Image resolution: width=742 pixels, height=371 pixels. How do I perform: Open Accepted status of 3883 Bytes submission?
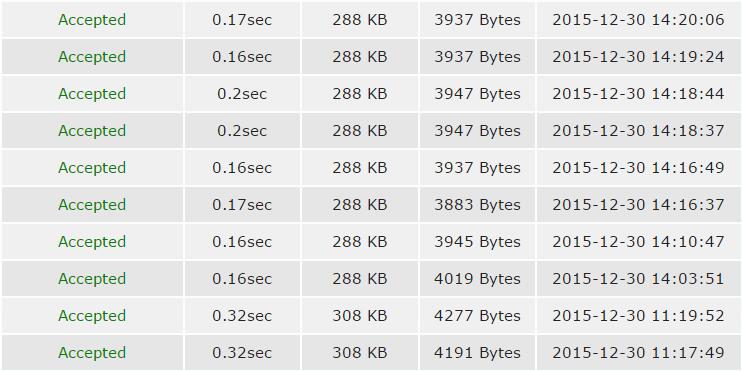point(92,204)
